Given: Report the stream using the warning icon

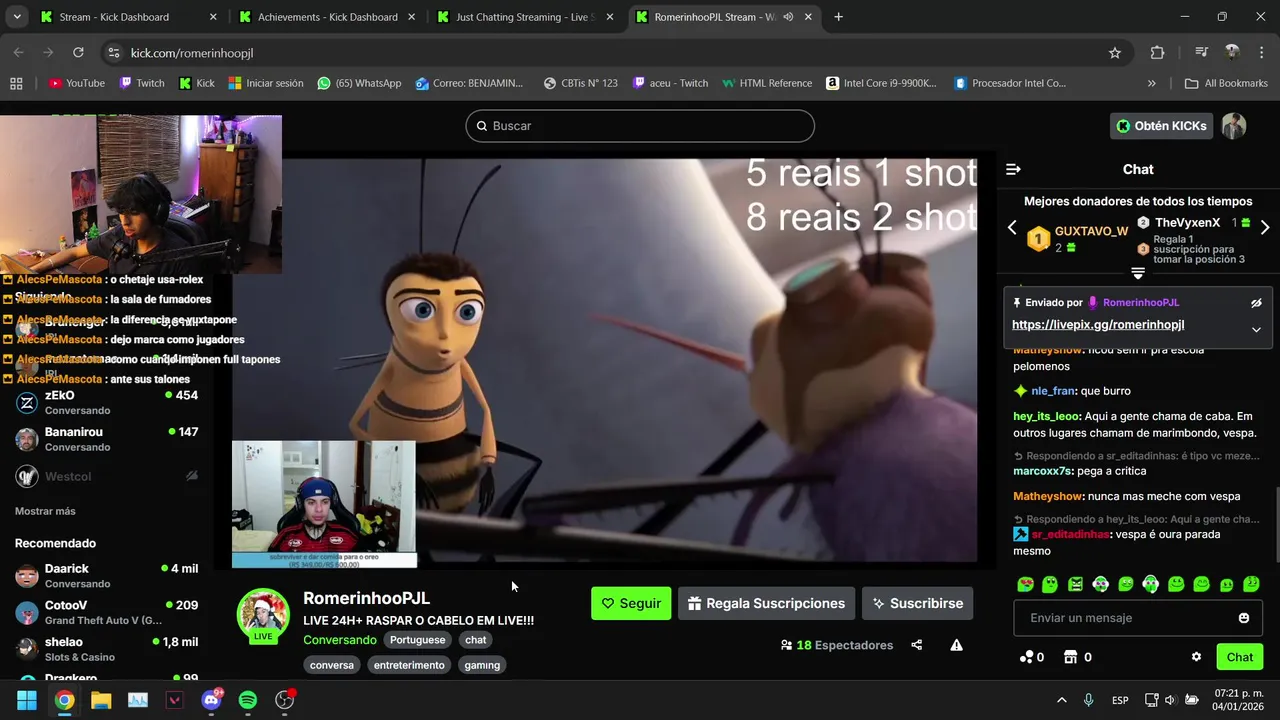Looking at the screenshot, I should pyautogui.click(x=956, y=645).
